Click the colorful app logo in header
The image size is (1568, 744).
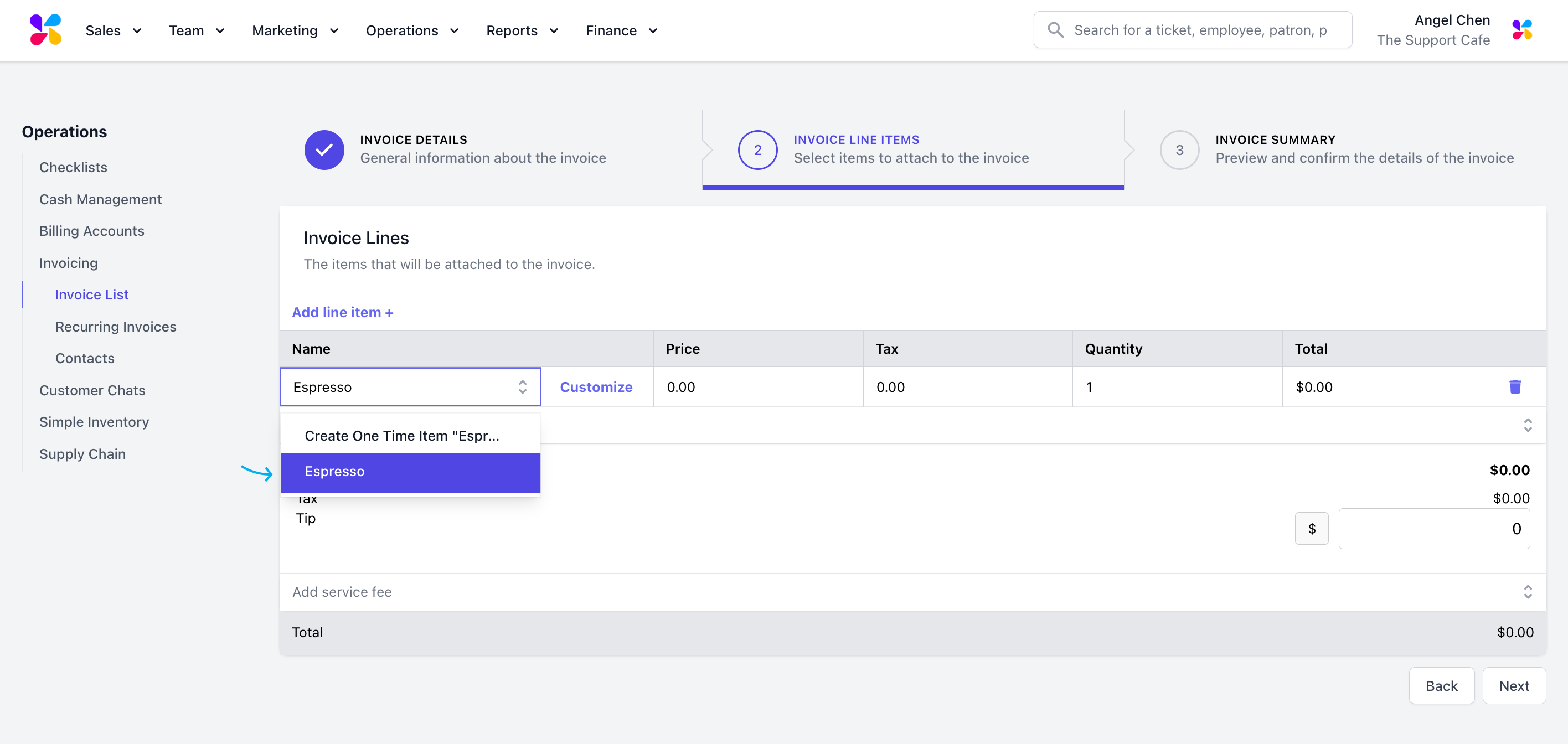45,30
